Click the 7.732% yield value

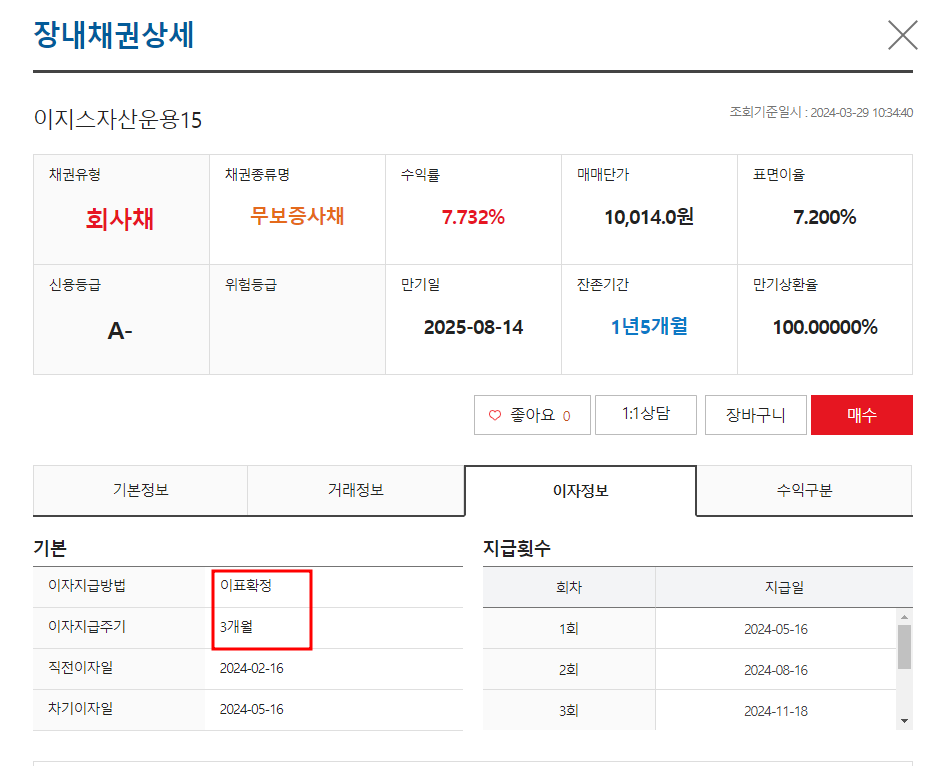click(x=473, y=217)
